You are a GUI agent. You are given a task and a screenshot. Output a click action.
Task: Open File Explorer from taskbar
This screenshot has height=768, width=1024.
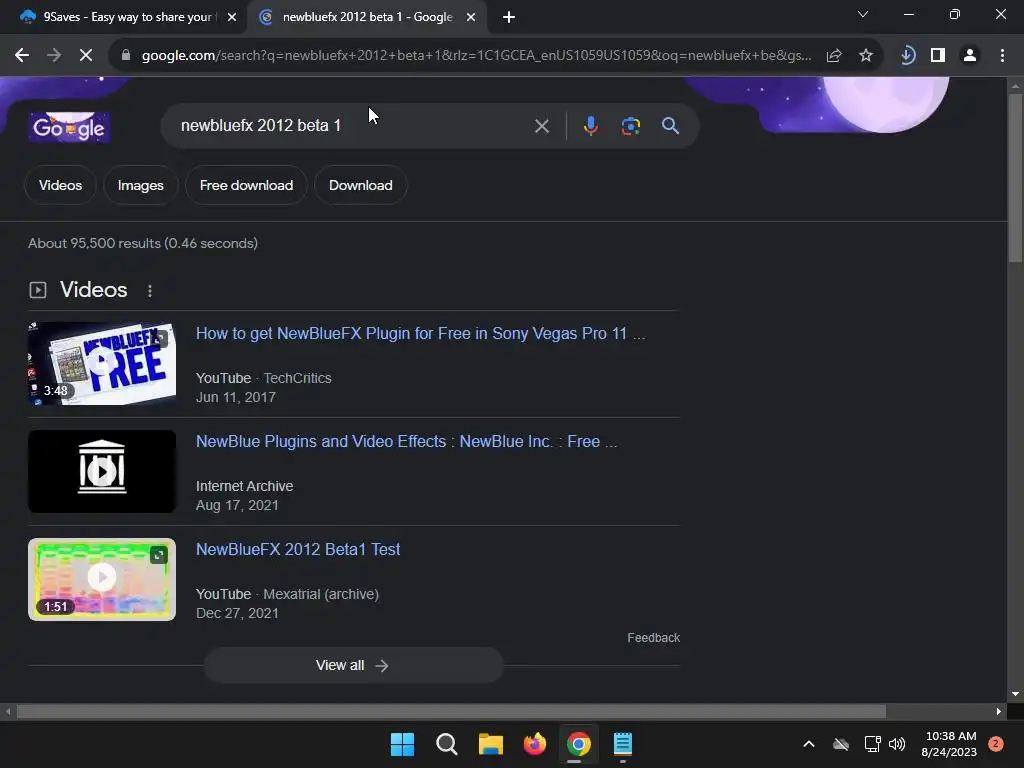click(x=490, y=744)
